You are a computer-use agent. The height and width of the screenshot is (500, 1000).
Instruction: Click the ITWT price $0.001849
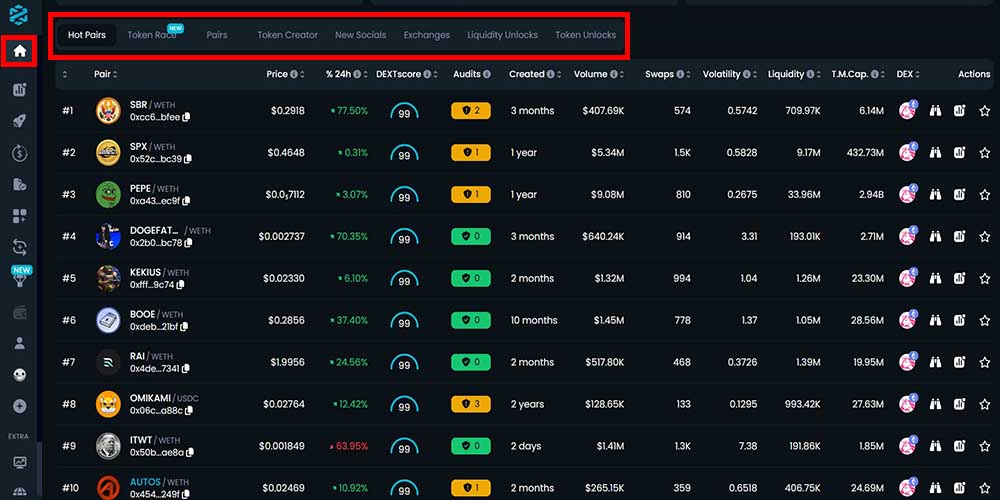pos(281,446)
